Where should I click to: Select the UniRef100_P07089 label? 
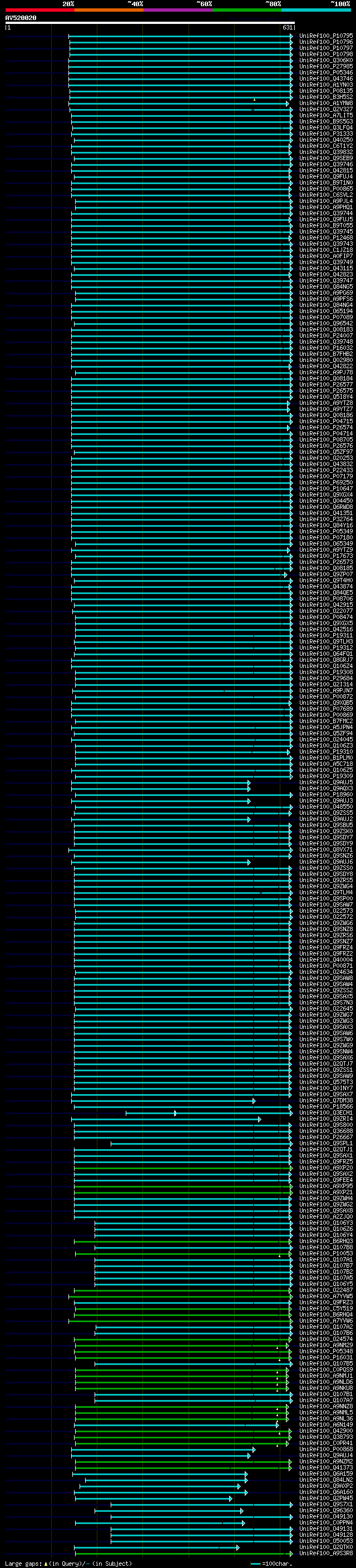point(325,317)
